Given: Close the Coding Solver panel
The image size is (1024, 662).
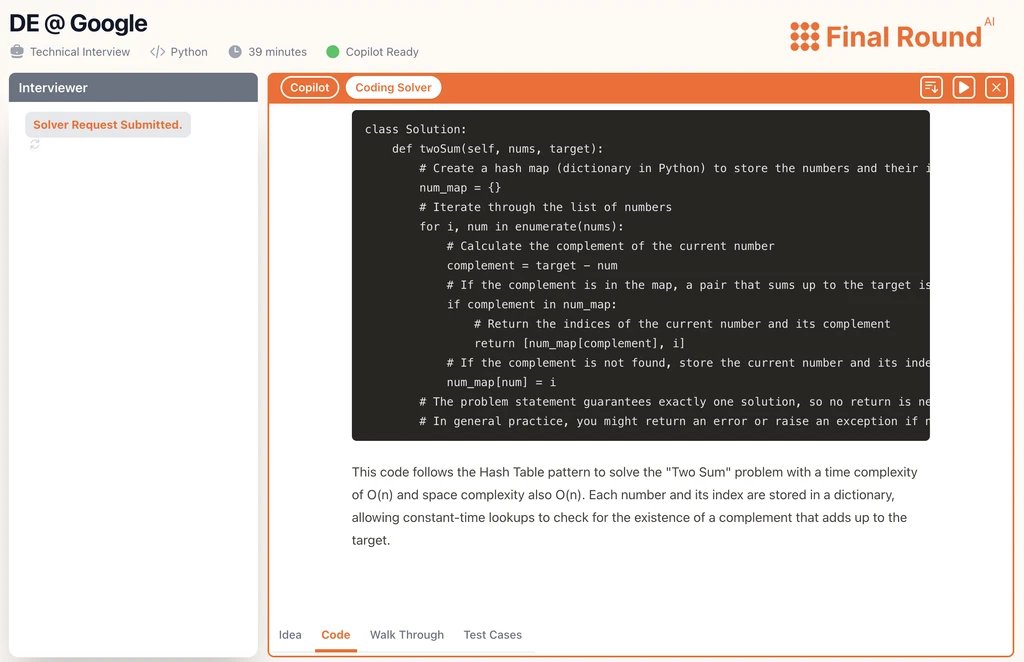Looking at the screenshot, I should pos(996,87).
